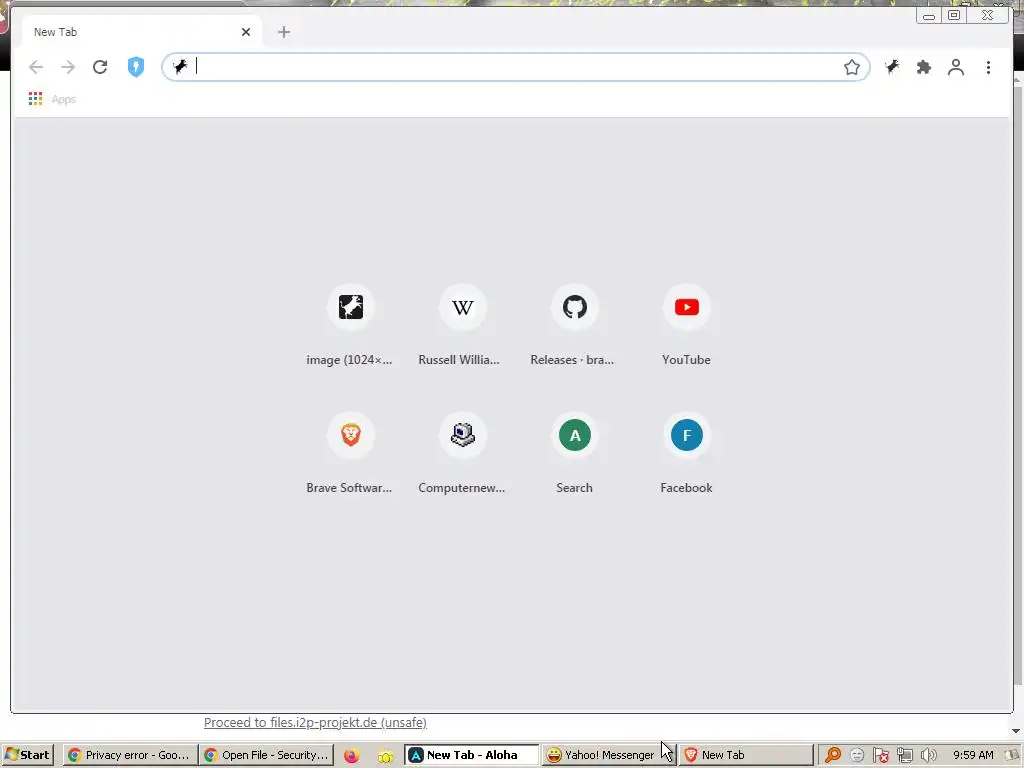
Task: Open the image (1024×...) shortcut tile
Action: click(350, 325)
